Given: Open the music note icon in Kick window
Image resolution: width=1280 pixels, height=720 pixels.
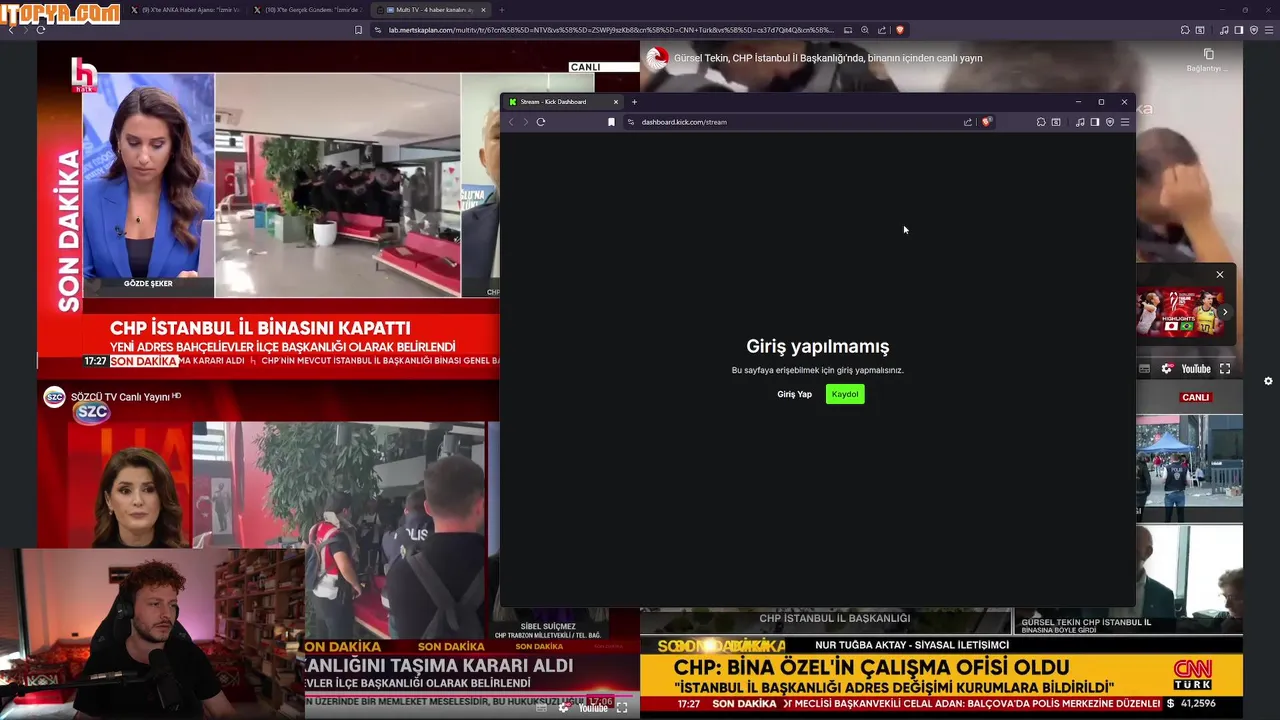Looking at the screenshot, I should click(1080, 122).
